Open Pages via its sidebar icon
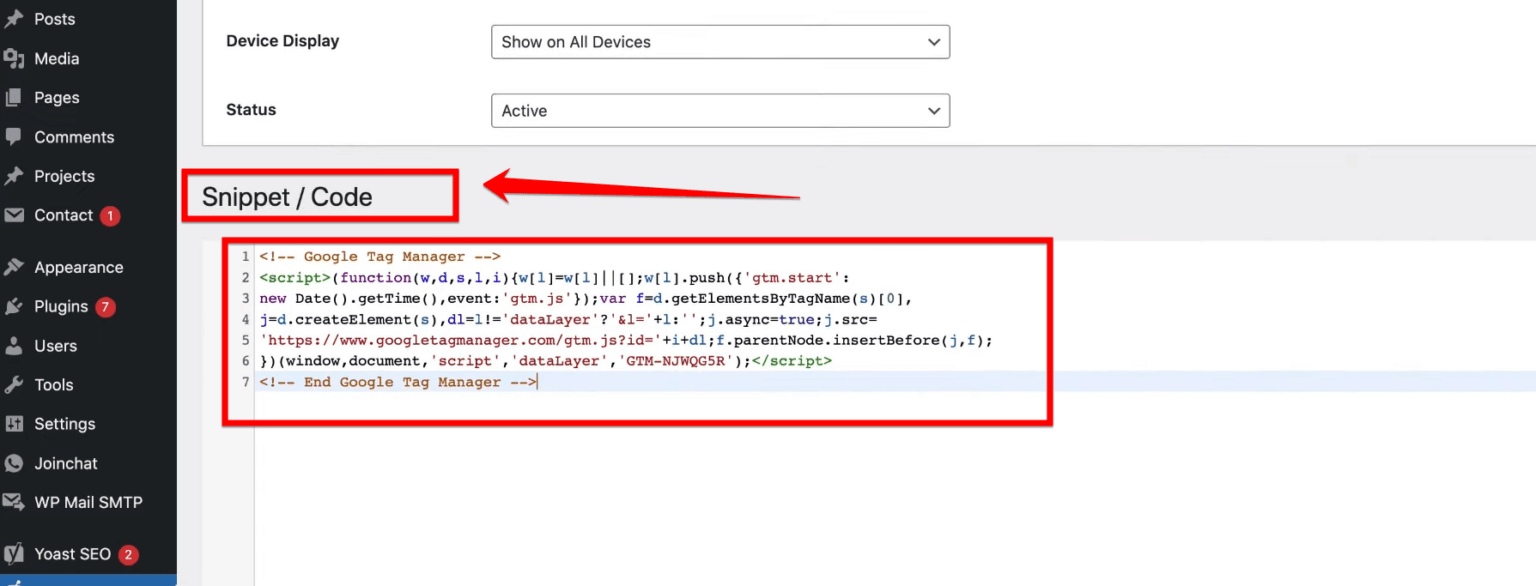 pos(15,97)
